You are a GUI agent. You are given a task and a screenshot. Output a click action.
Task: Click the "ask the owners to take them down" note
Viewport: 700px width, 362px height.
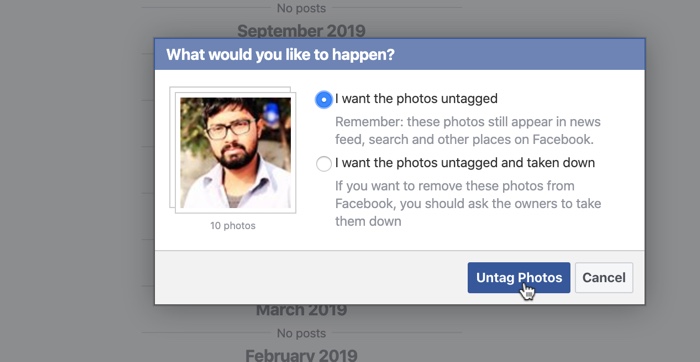pos(468,204)
